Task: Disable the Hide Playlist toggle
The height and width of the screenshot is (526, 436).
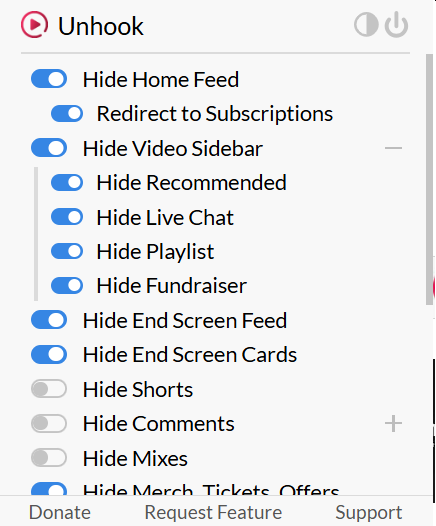Action: click(x=67, y=251)
